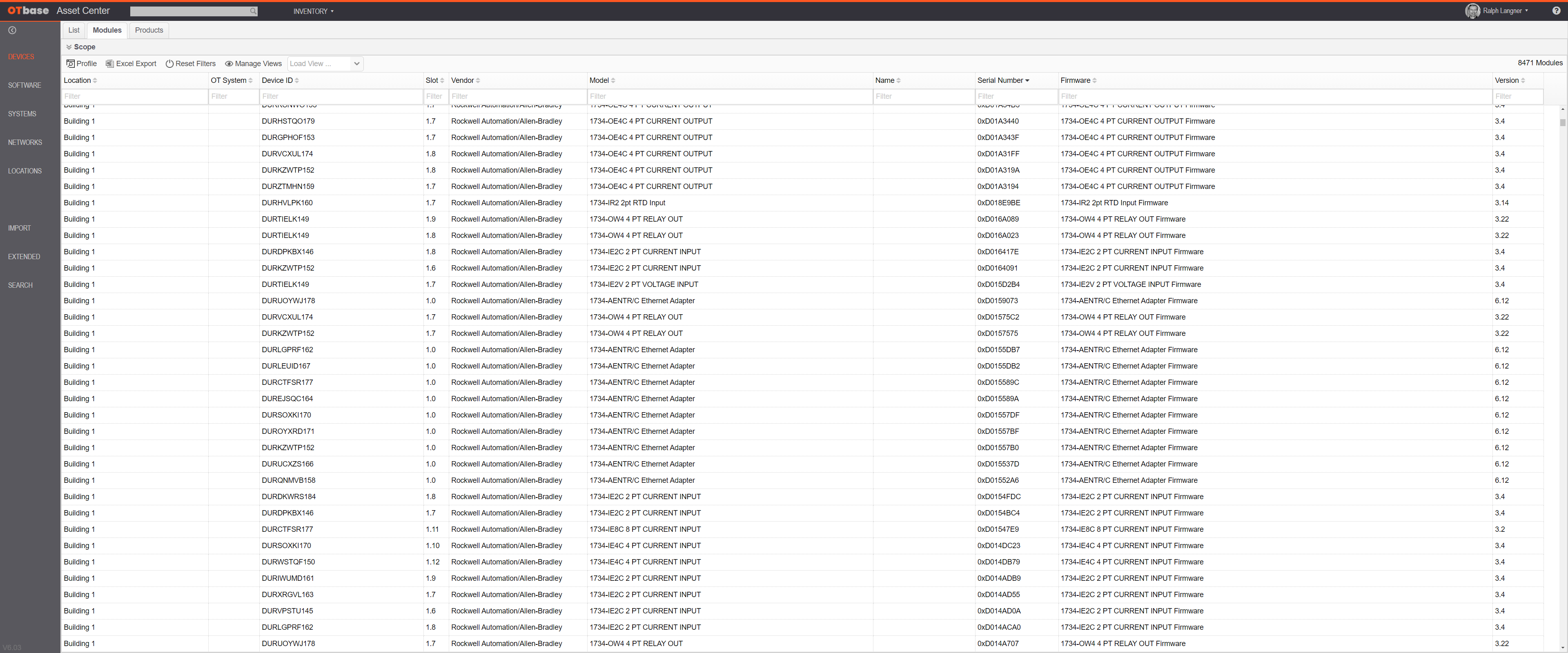Select model 1734-IR2 2pt RTD Input
The image size is (1568, 653).
point(627,203)
